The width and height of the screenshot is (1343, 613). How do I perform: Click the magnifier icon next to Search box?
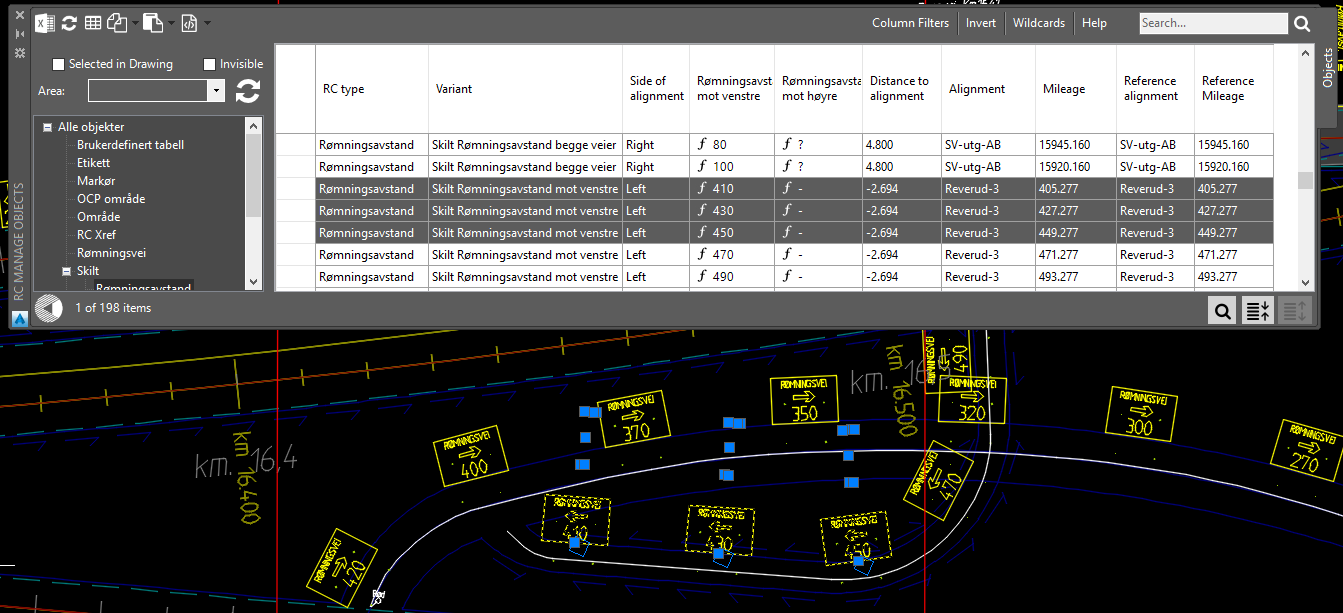pyautogui.click(x=1302, y=24)
